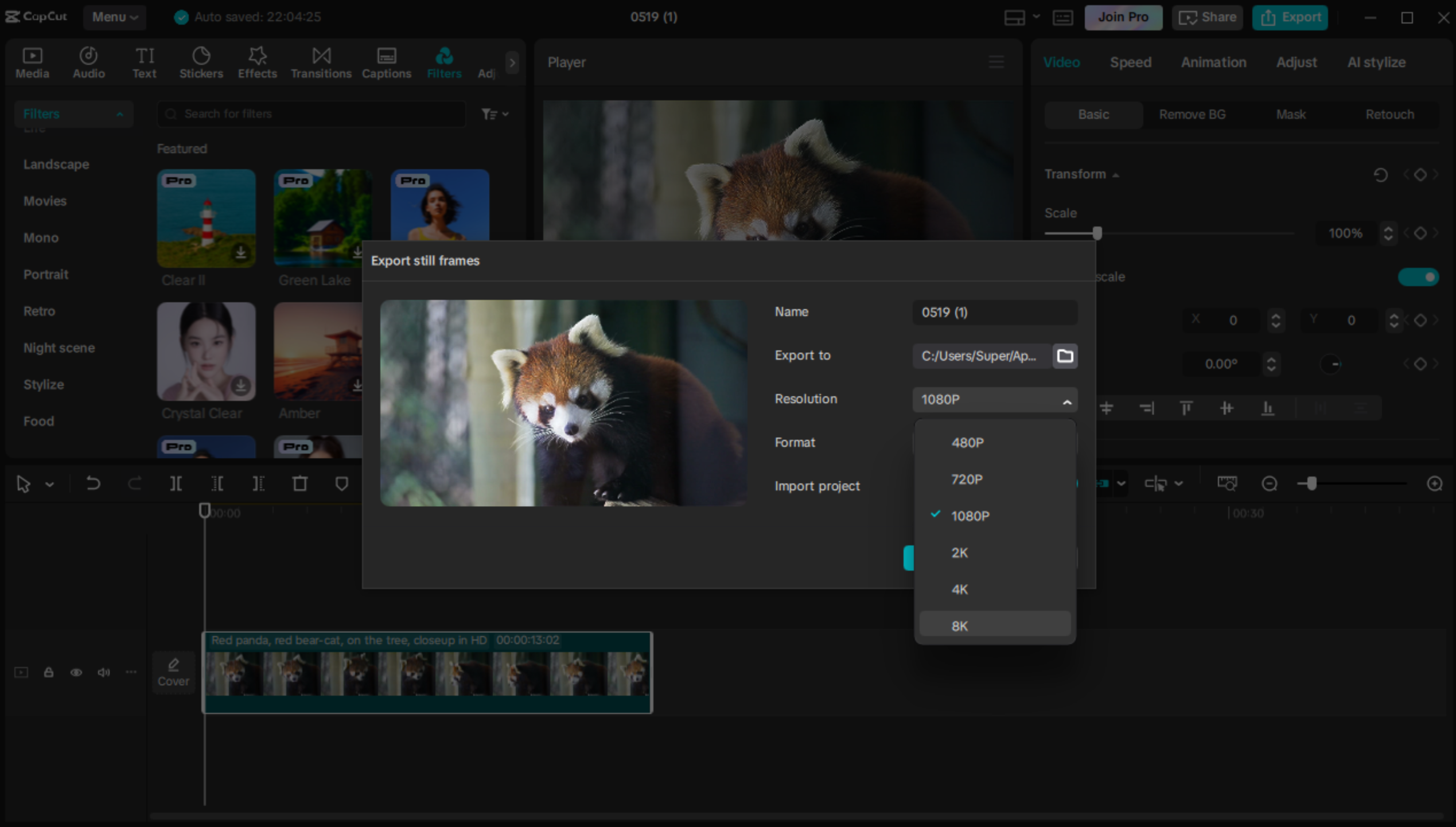1456x827 pixels.
Task: Delete the selected clip via trash icon
Action: [299, 483]
